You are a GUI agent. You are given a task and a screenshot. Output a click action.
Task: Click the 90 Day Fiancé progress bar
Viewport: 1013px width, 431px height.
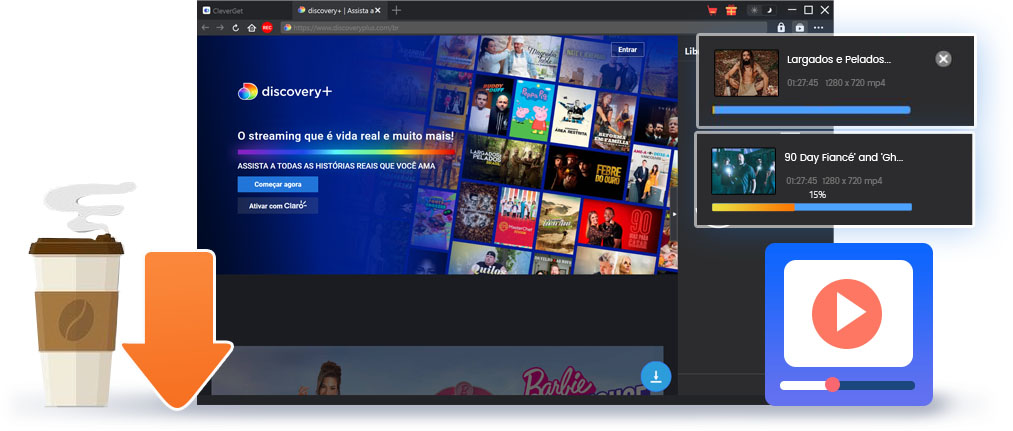[811, 207]
